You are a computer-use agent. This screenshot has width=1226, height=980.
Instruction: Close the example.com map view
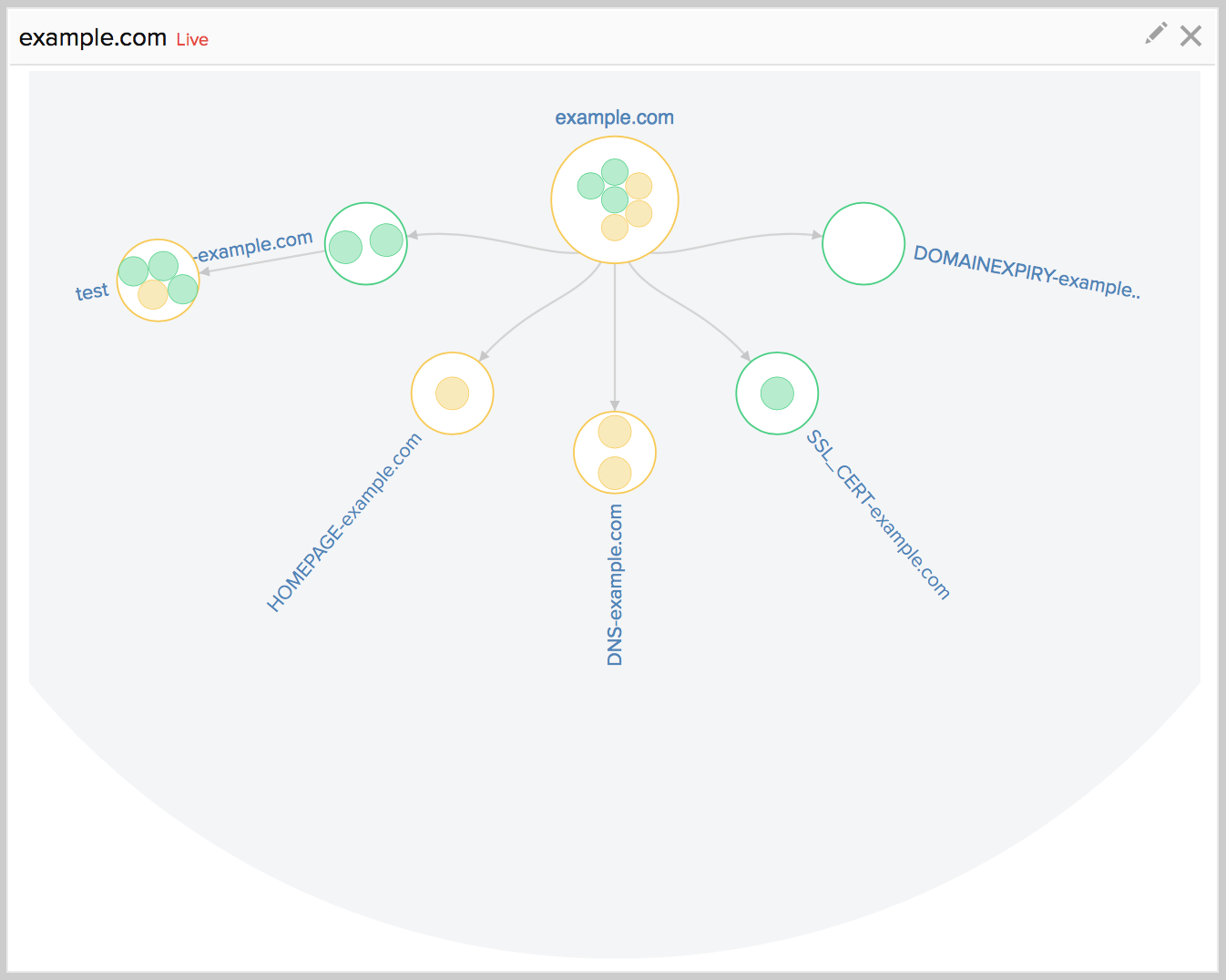point(1190,36)
